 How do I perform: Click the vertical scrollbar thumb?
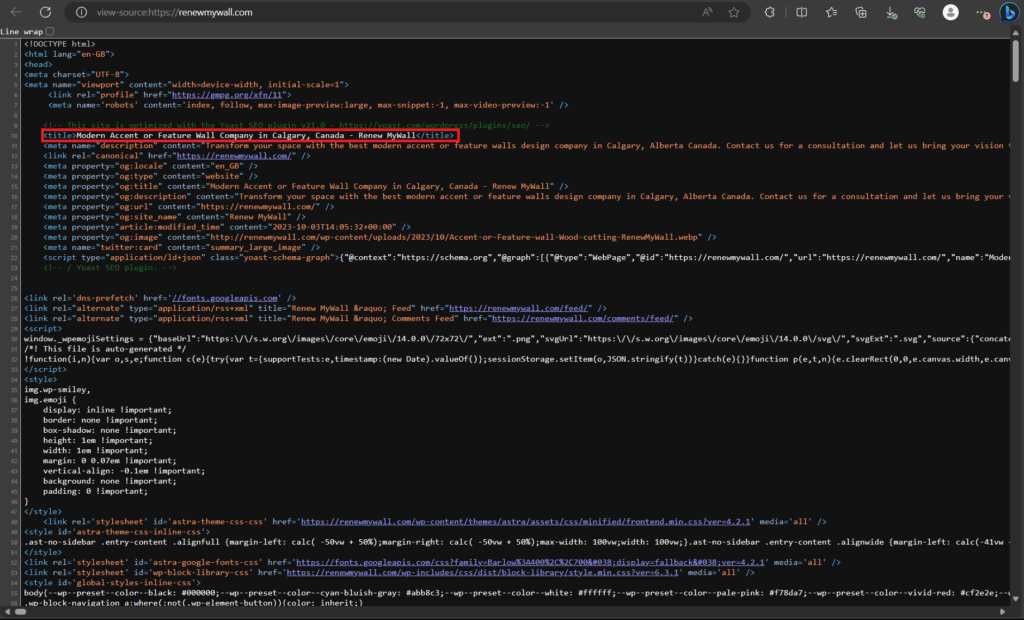(1016, 59)
